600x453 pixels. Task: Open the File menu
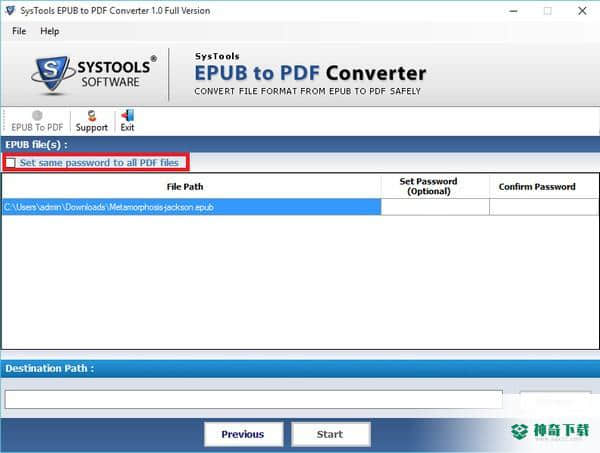click(x=19, y=31)
